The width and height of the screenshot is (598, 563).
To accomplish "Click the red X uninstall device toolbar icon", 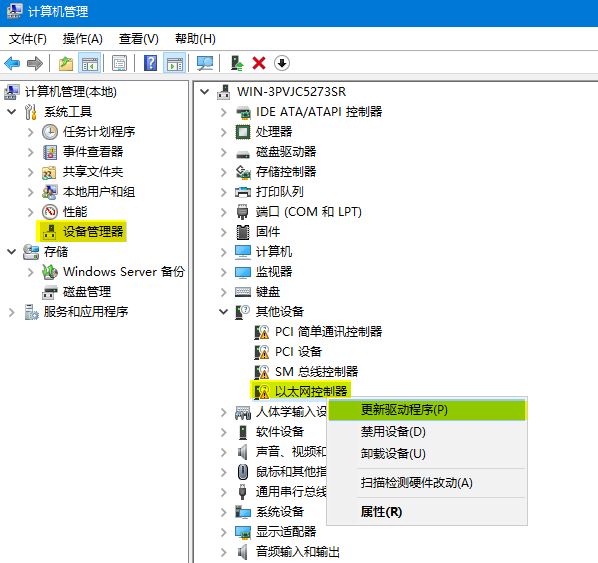I will (x=259, y=63).
